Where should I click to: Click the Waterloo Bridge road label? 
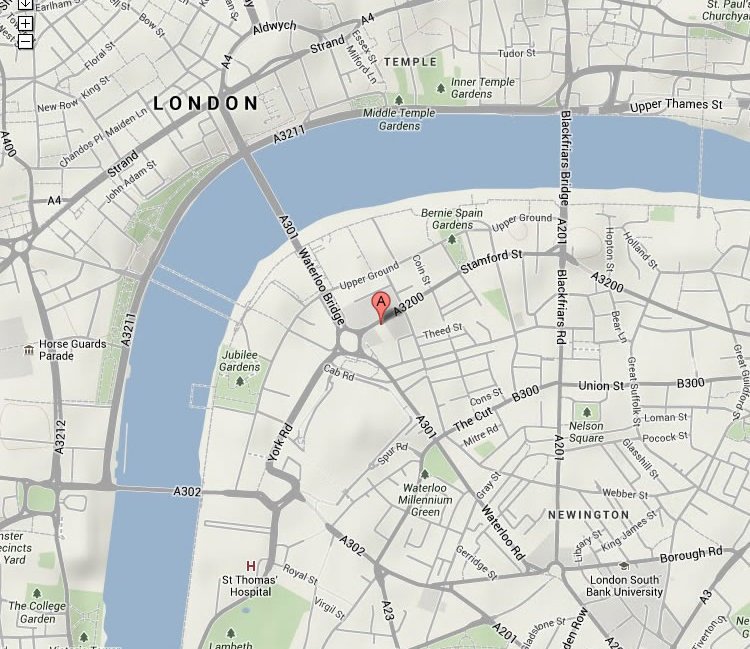click(321, 286)
